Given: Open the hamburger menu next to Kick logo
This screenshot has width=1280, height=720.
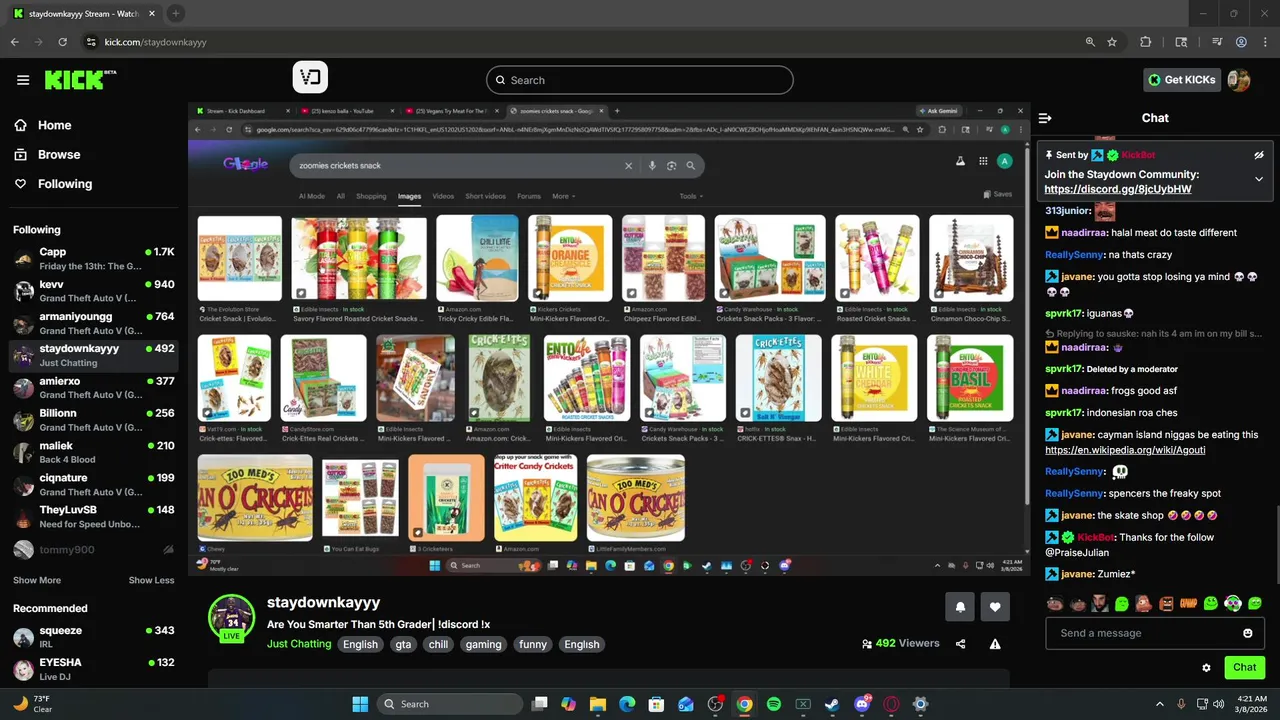Looking at the screenshot, I should coord(23,80).
